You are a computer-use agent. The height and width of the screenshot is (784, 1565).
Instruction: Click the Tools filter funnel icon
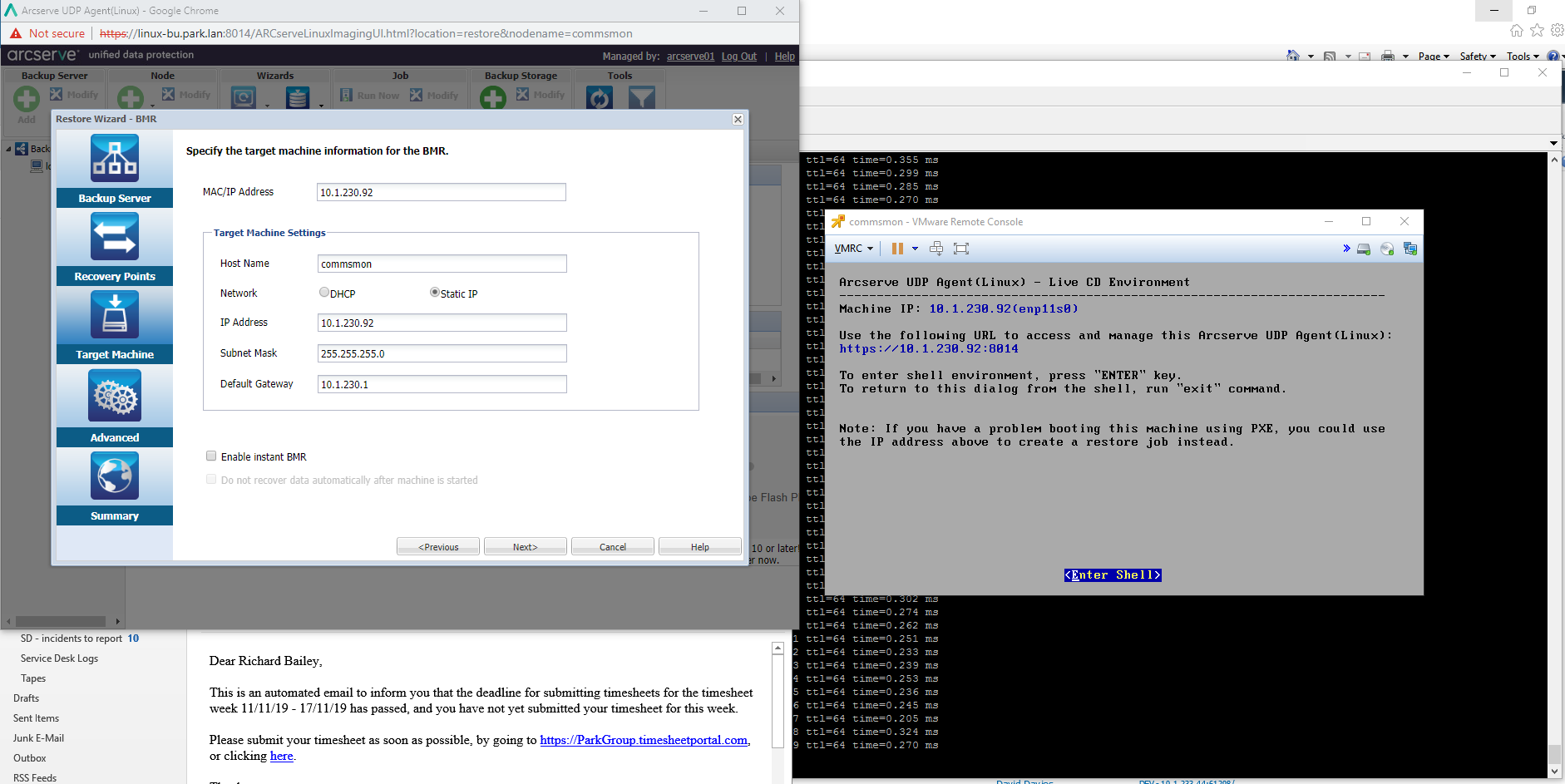click(641, 98)
